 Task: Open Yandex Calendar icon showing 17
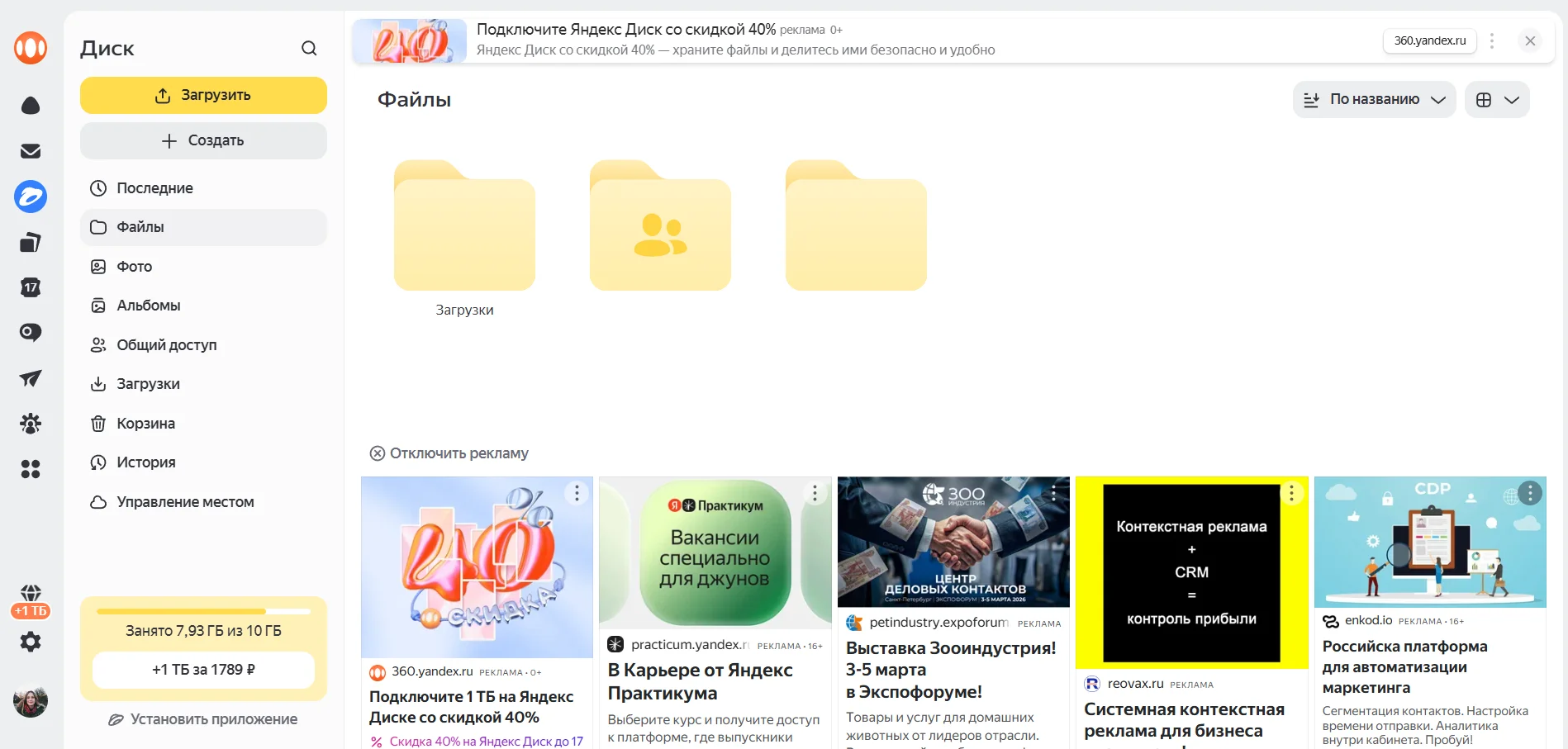coord(31,287)
